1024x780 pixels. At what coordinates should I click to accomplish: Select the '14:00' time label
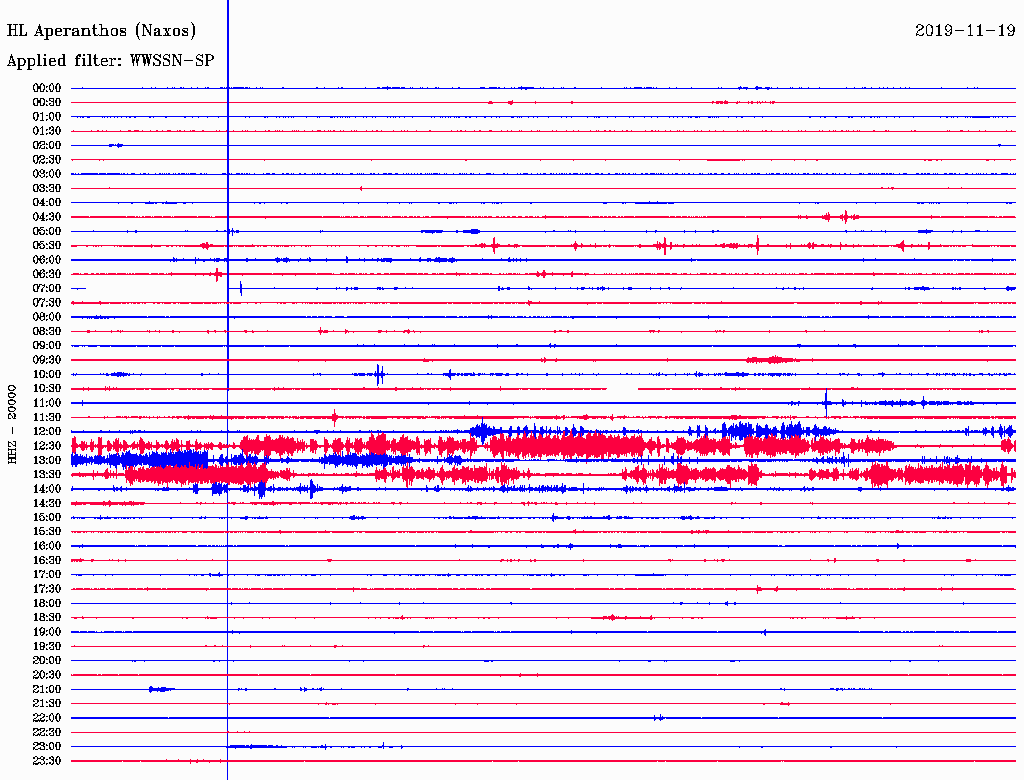[47, 489]
